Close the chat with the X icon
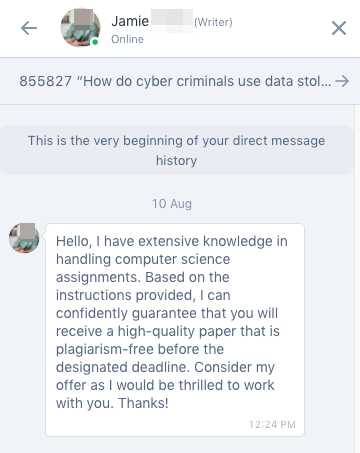 [339, 28]
